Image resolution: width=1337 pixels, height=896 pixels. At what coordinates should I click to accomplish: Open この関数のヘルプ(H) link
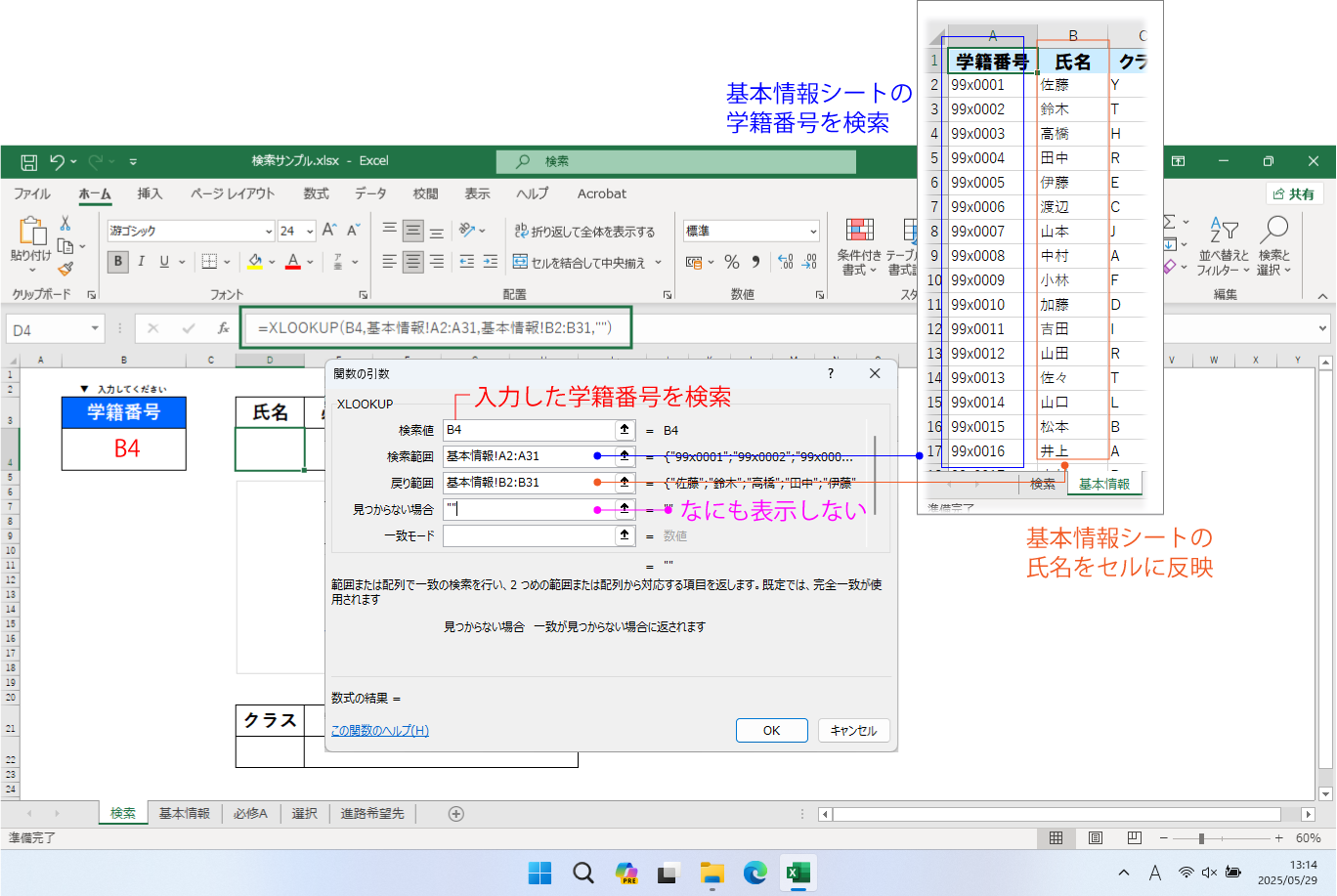tap(380, 731)
